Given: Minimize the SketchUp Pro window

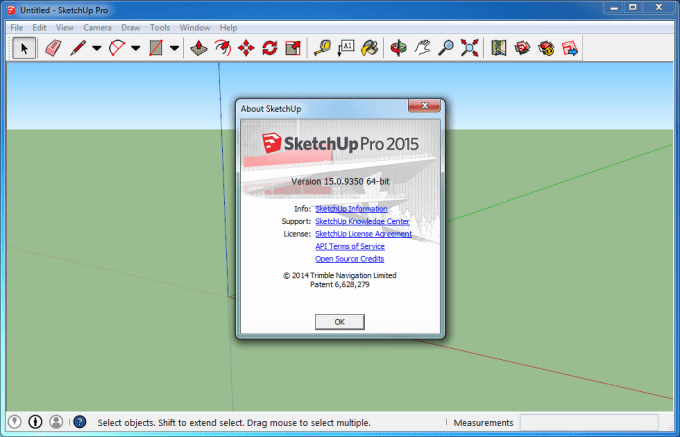Looking at the screenshot, I should point(614,7).
